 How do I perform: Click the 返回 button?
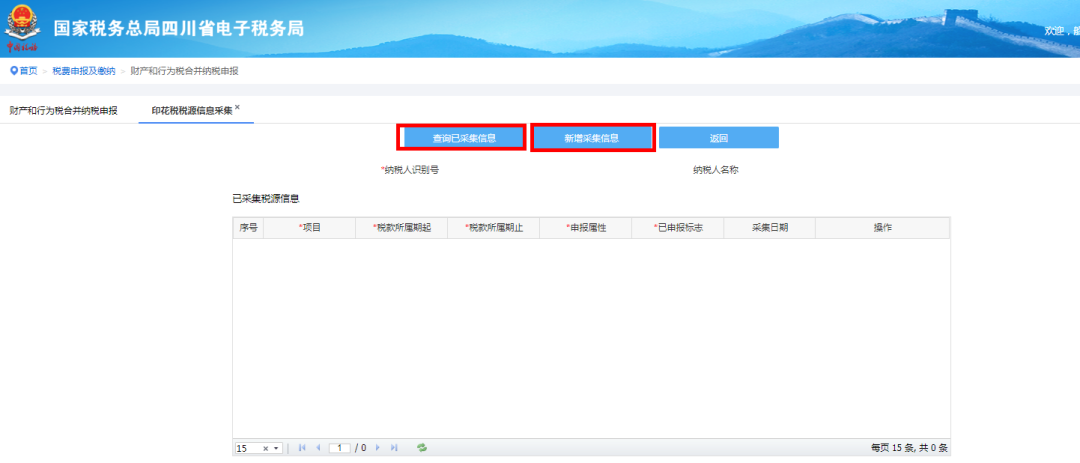pos(718,138)
